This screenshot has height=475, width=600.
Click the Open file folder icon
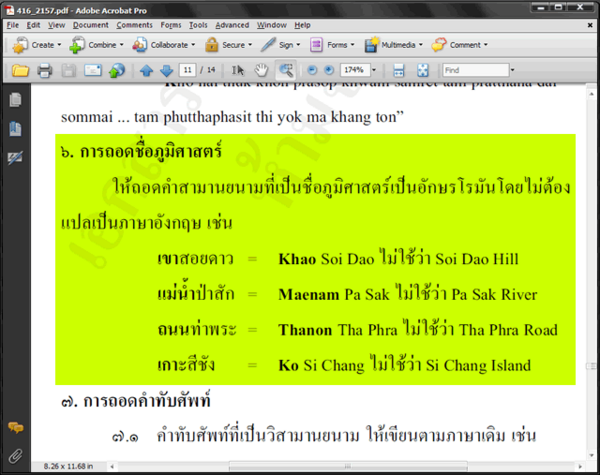[20, 70]
